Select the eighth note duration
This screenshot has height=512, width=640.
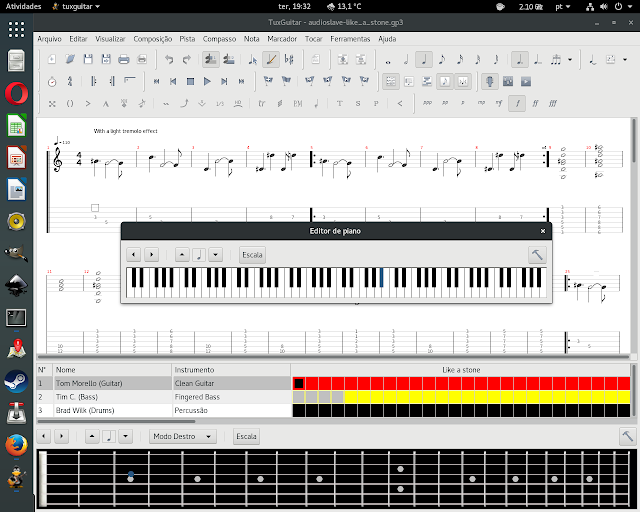(x=442, y=60)
